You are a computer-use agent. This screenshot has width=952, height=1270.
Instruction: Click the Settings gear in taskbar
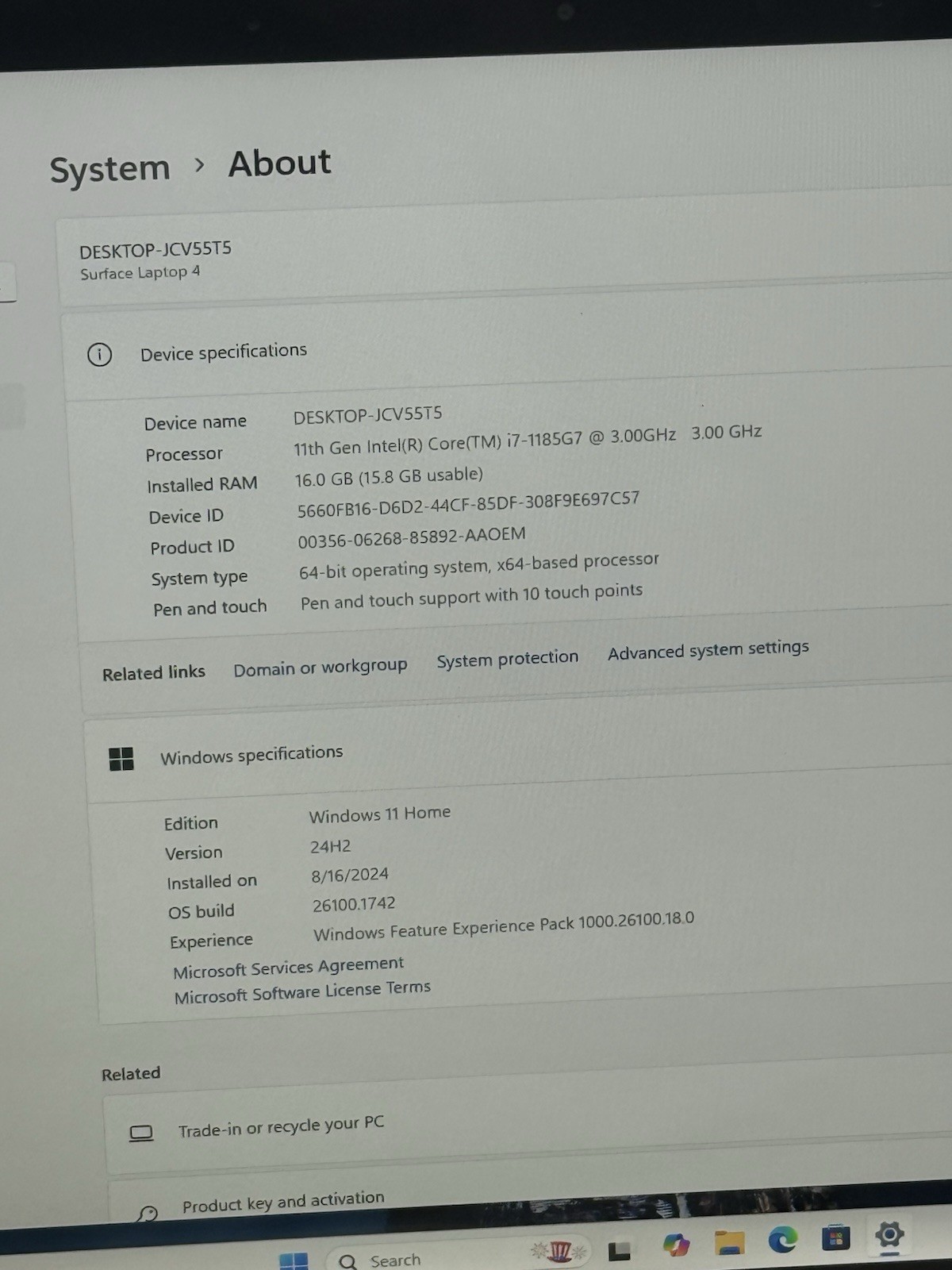point(889,1234)
